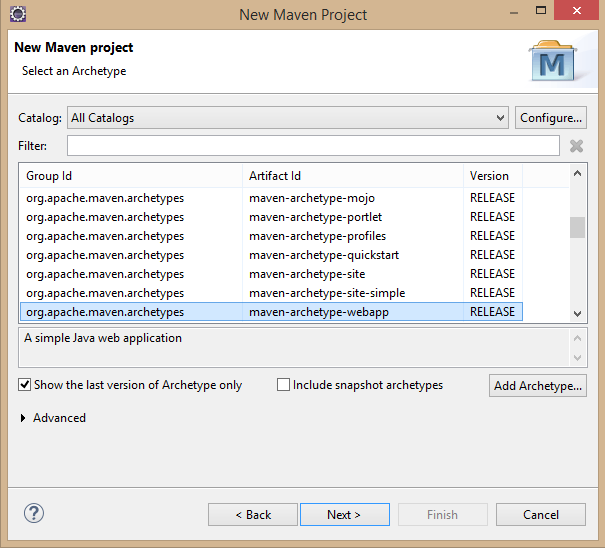
Task: Cancel the New Maven Project dialog
Action: [541, 514]
